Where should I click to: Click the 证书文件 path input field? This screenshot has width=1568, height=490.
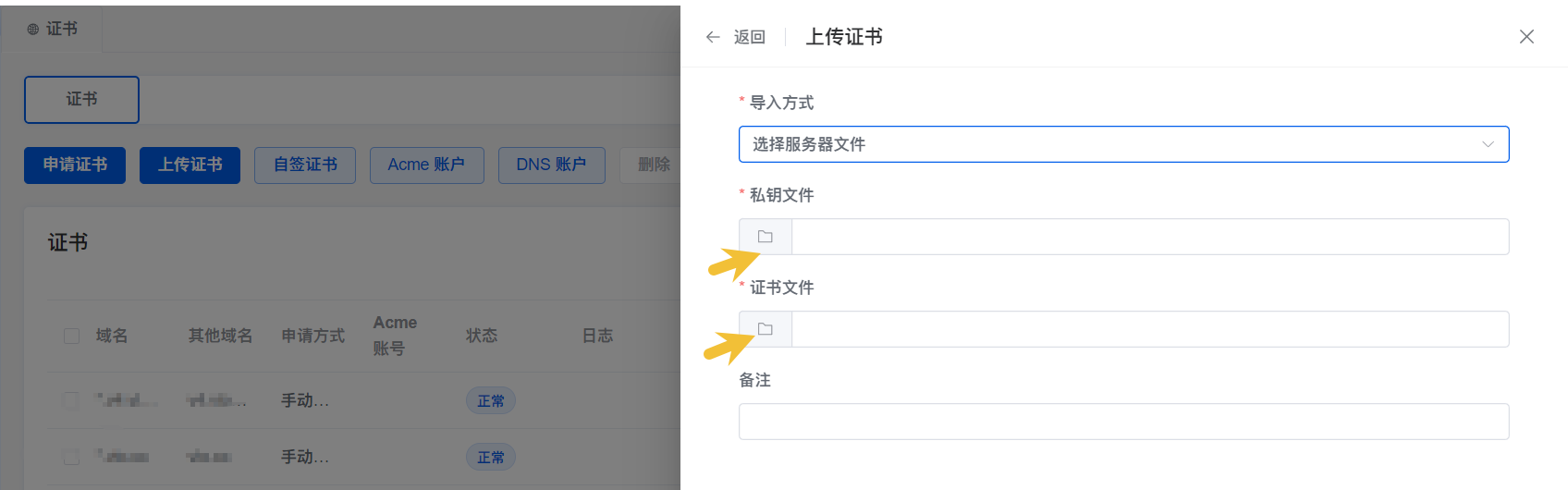tap(1150, 329)
